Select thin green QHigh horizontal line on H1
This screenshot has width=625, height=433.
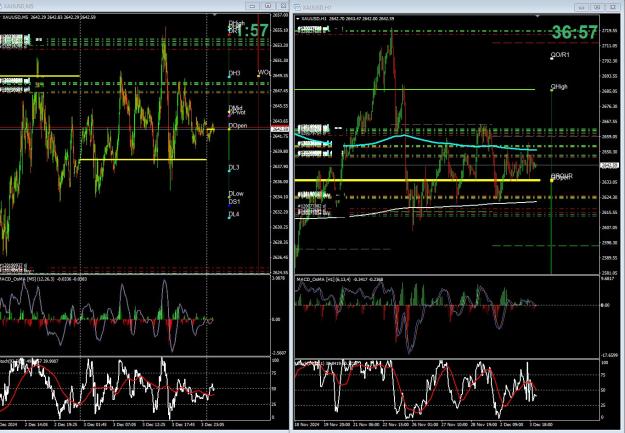tap(415, 90)
